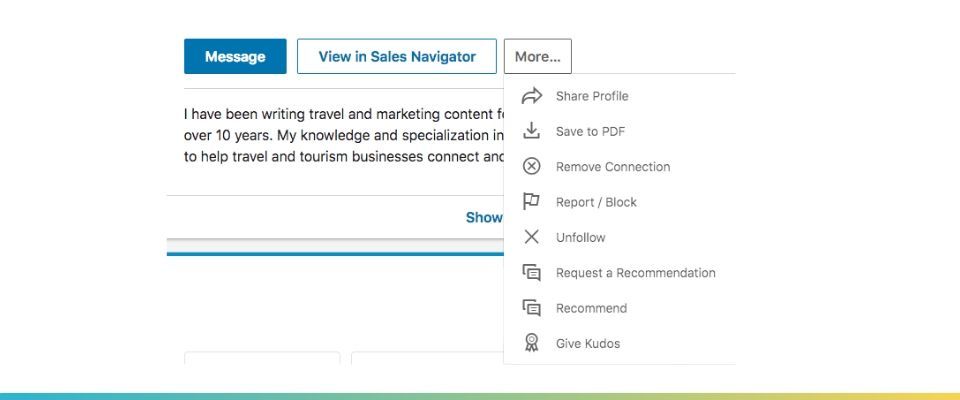Click the Give Kudos ribbon icon
This screenshot has height=400, width=960.
pyautogui.click(x=531, y=343)
